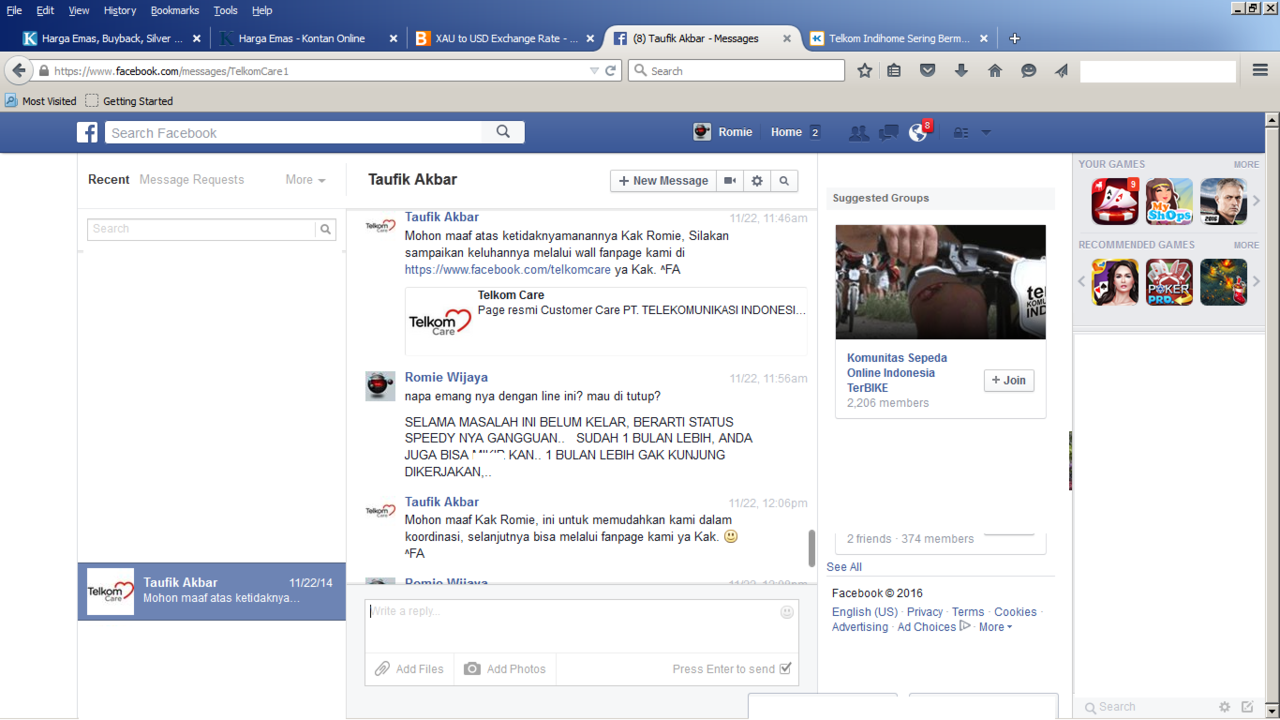
Task: Switch to Harga Emas - Kontan Online tab
Action: point(308,39)
